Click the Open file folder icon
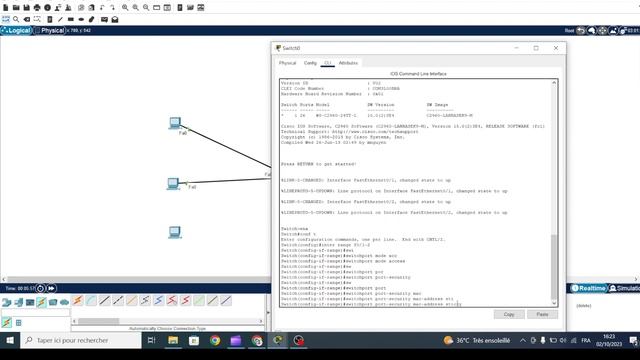Viewport: 640px width, 360px height. point(16,7)
